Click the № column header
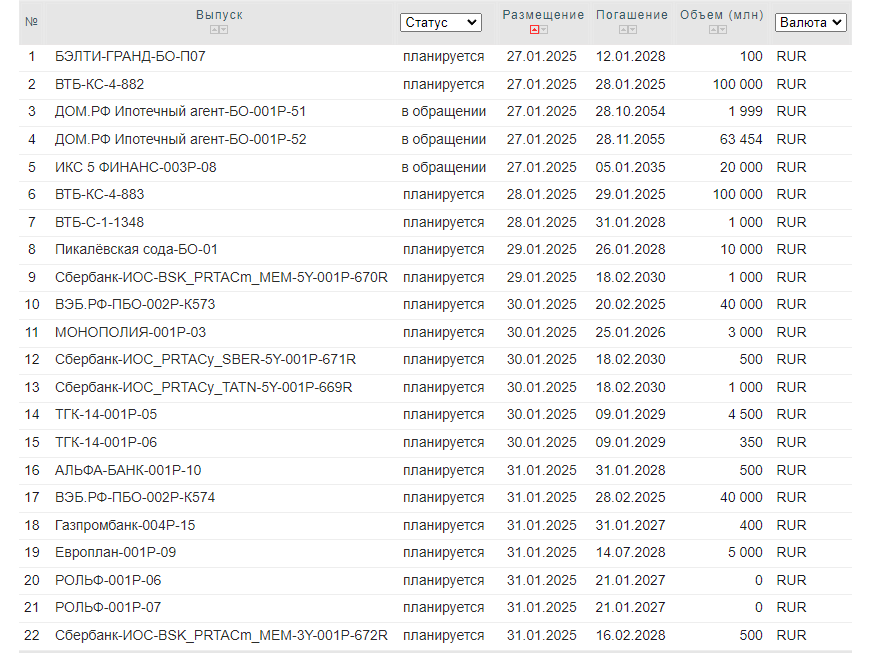Image resolution: width=893 pixels, height=664 pixels. [x=31, y=22]
